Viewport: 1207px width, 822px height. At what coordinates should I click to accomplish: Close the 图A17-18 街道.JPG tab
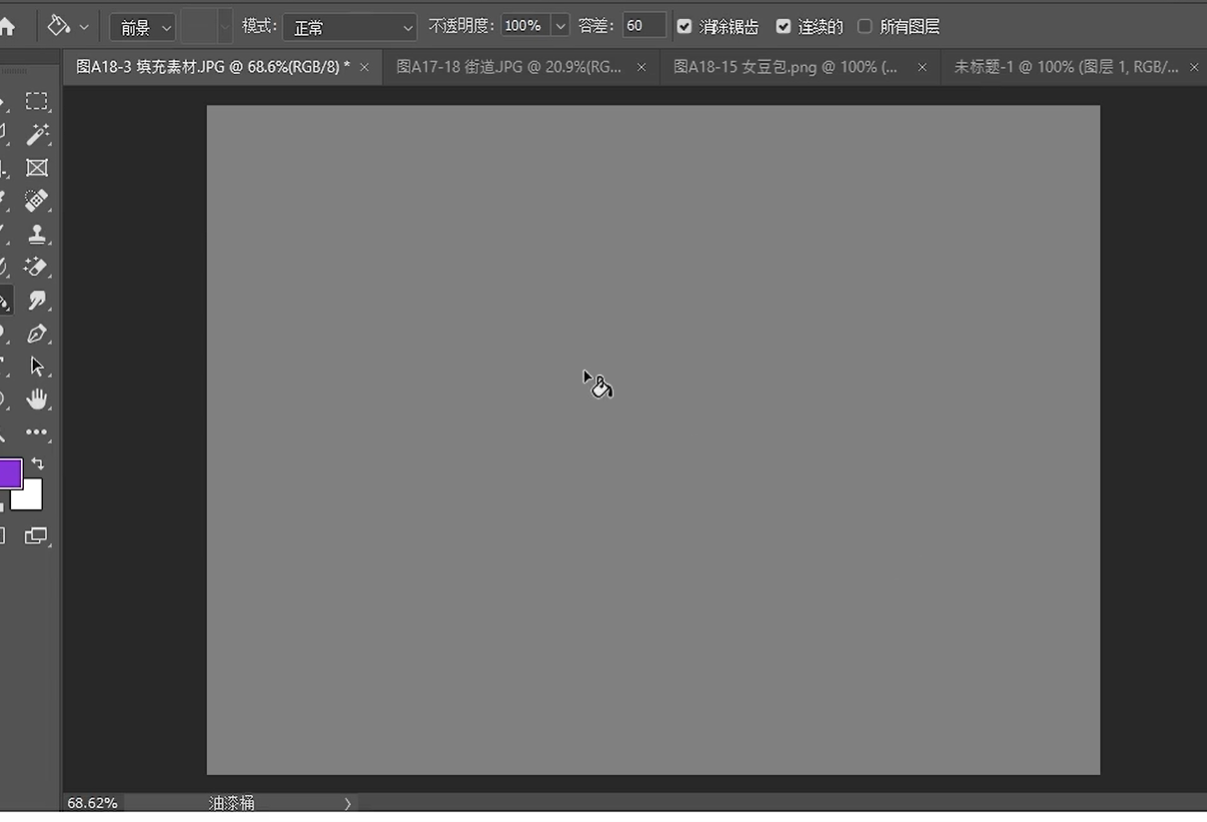(641, 67)
